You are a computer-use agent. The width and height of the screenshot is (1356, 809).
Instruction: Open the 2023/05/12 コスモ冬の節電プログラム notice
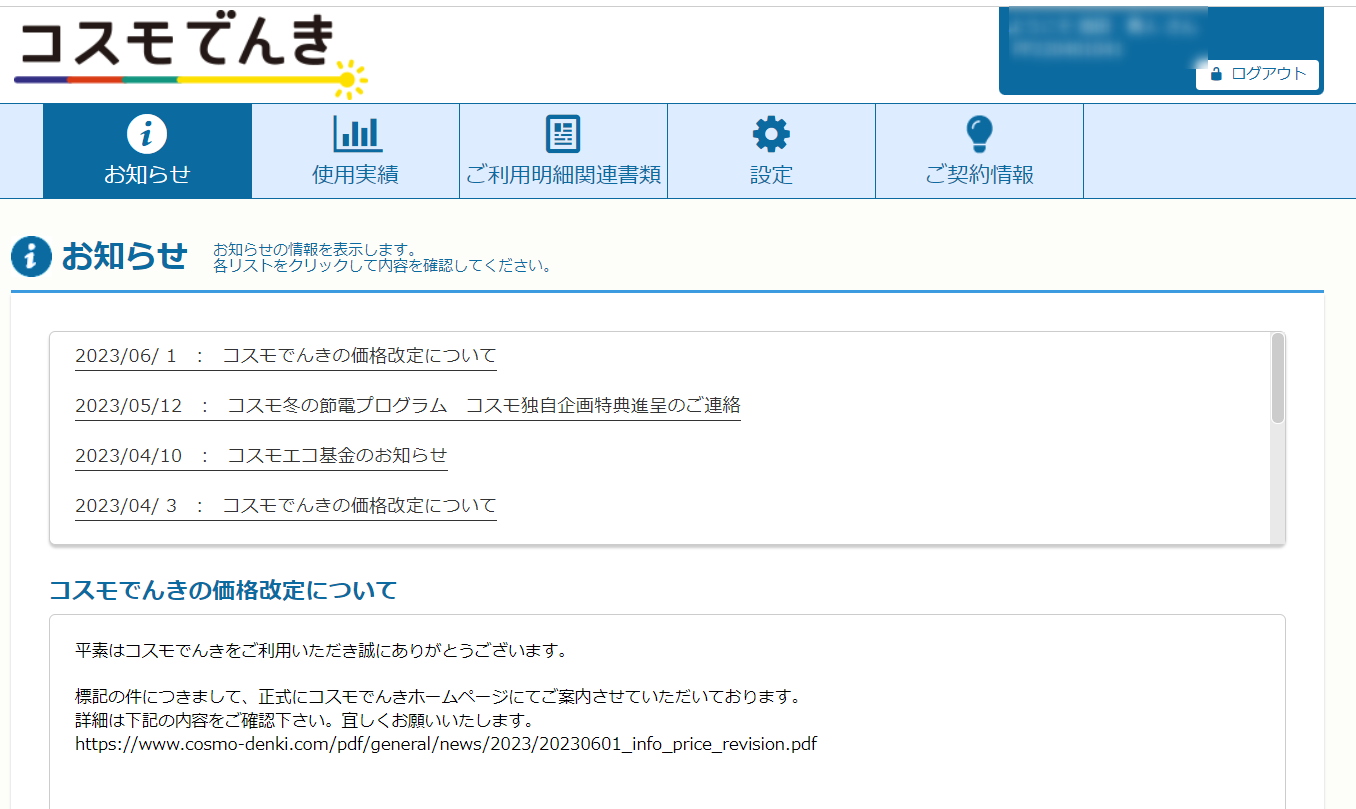pyautogui.click(x=408, y=405)
